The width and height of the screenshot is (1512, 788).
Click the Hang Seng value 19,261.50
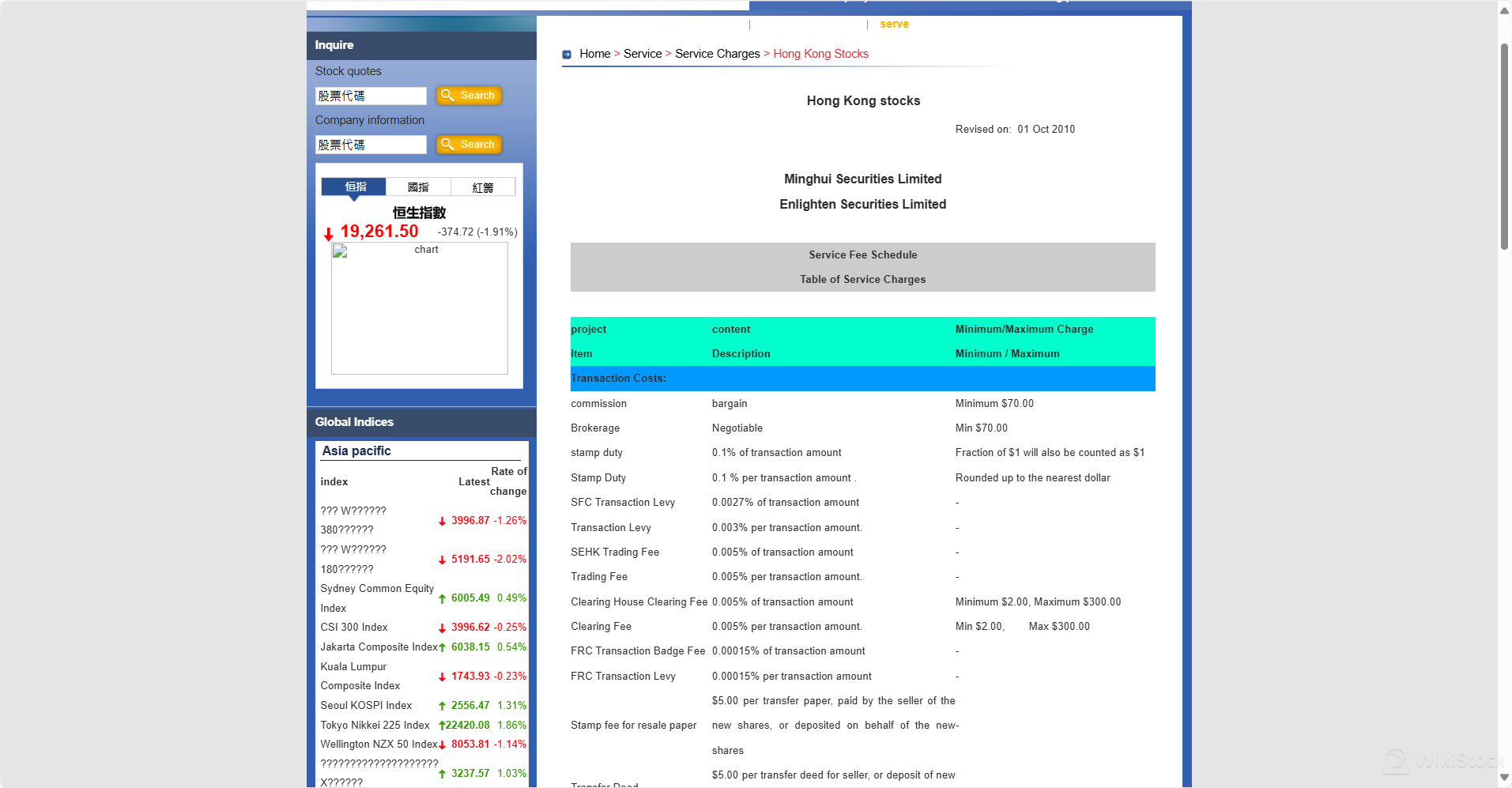[x=379, y=232]
